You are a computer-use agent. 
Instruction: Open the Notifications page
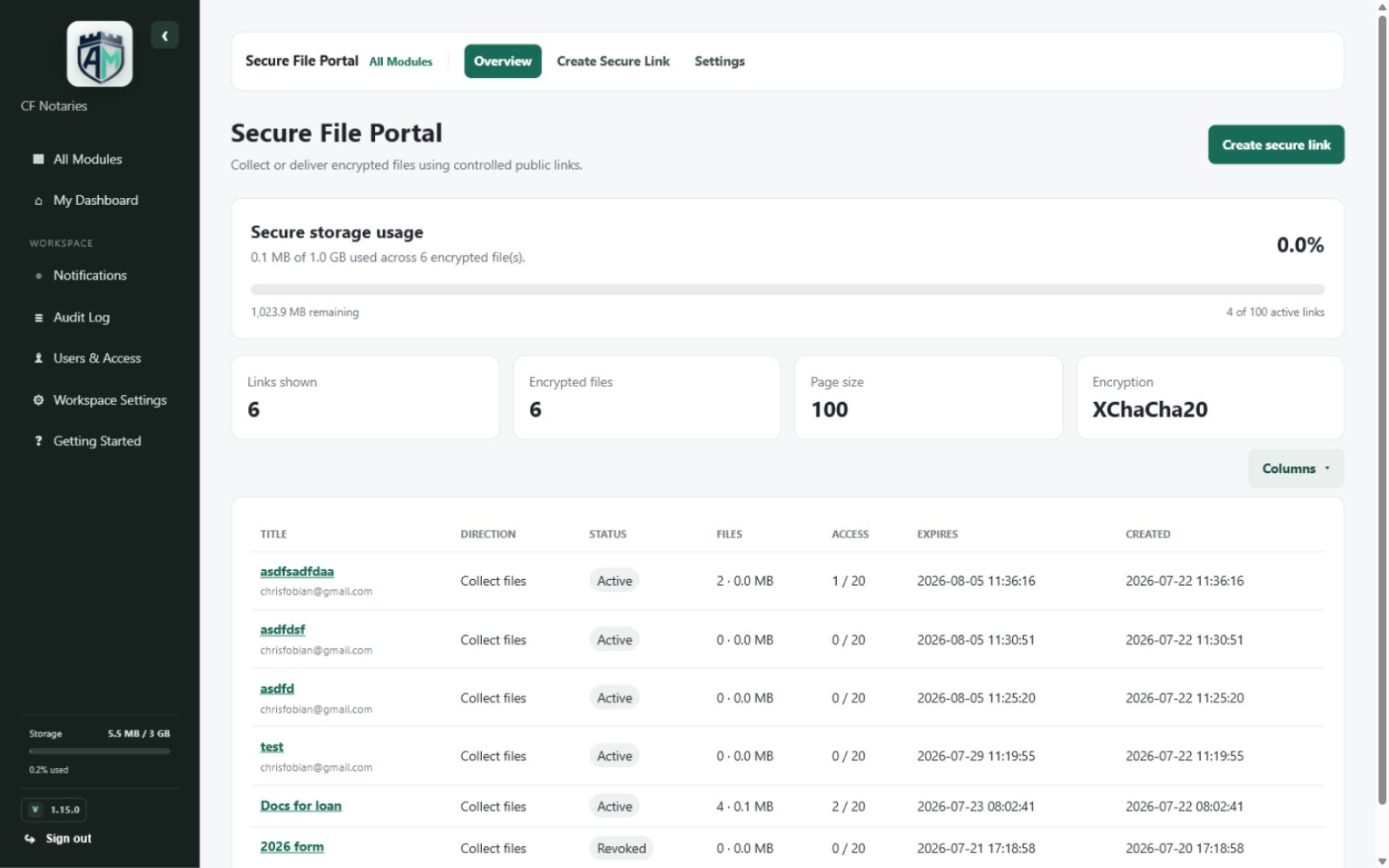point(90,276)
